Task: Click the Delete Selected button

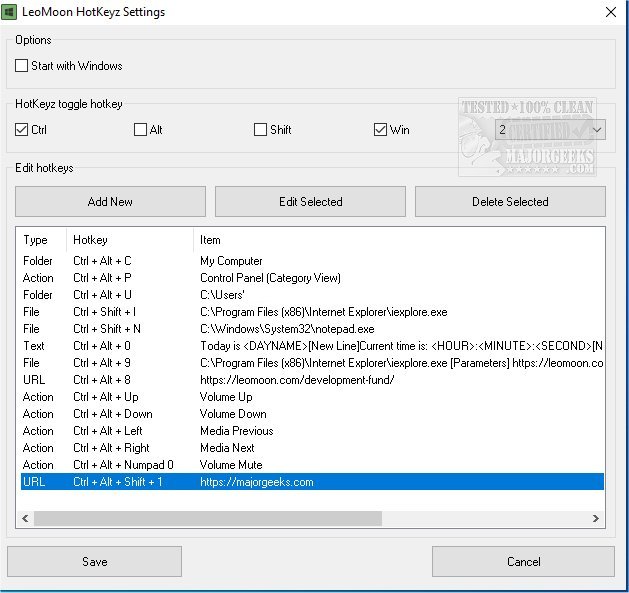Action: click(x=510, y=201)
